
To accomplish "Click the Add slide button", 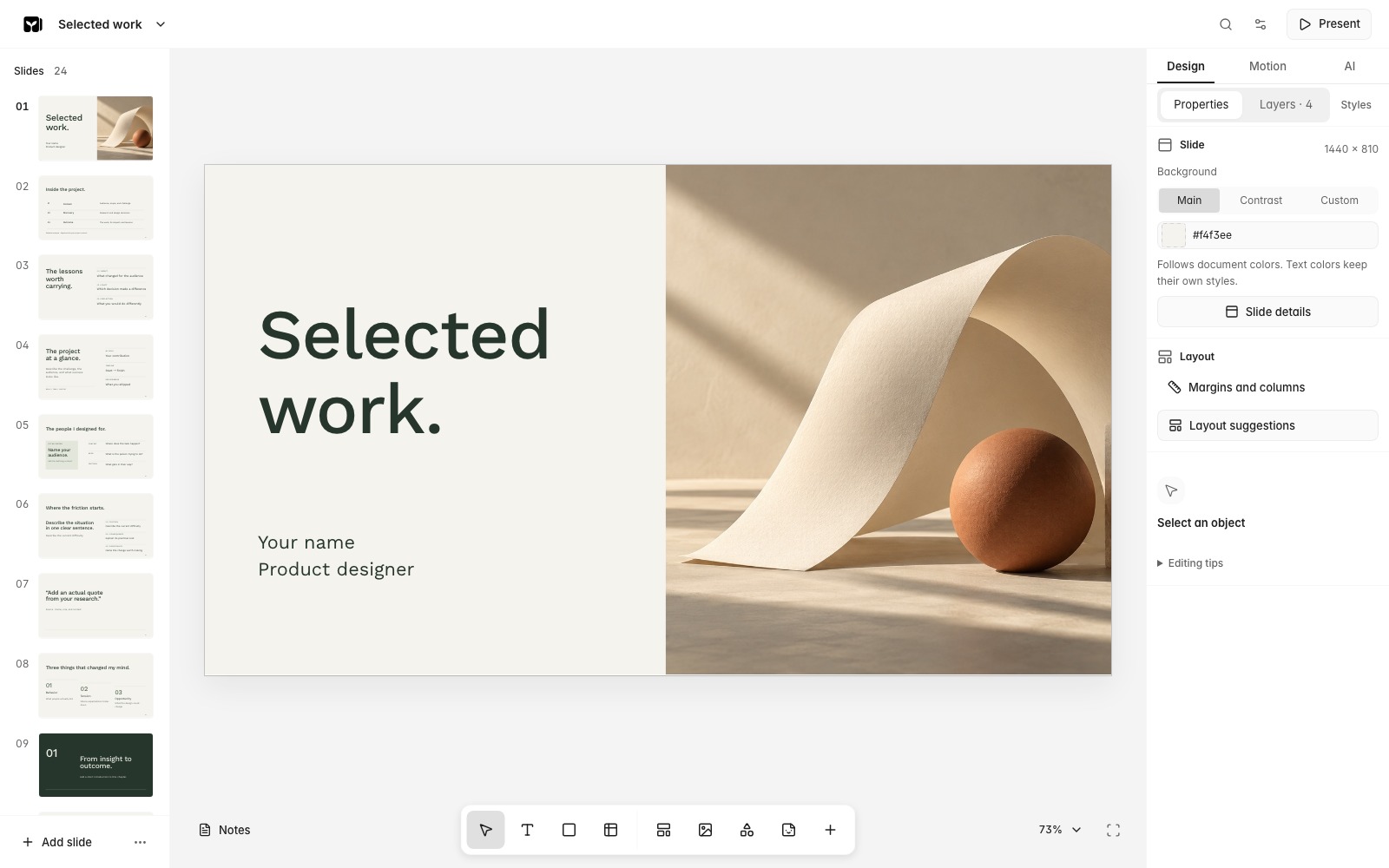I will coord(57,842).
